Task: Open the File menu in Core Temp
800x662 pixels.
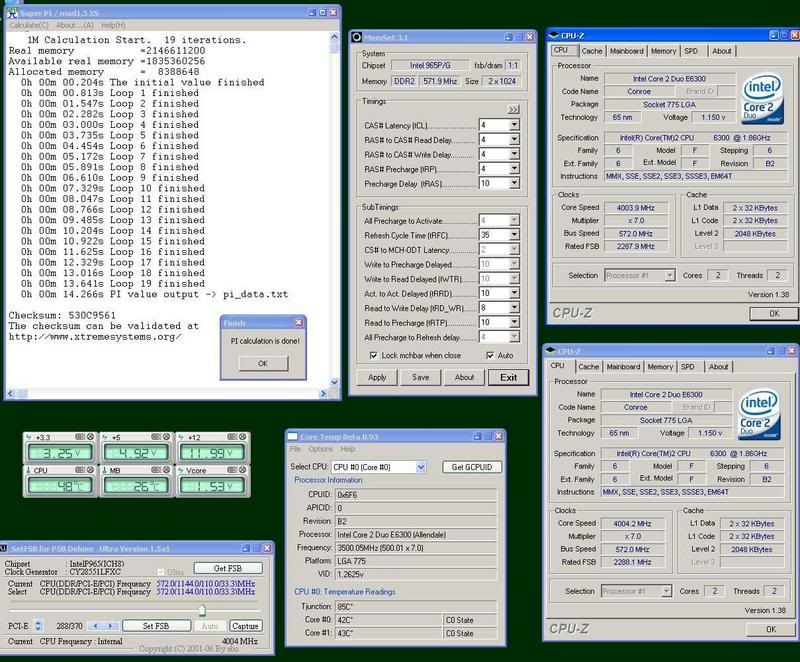Action: [x=295, y=449]
